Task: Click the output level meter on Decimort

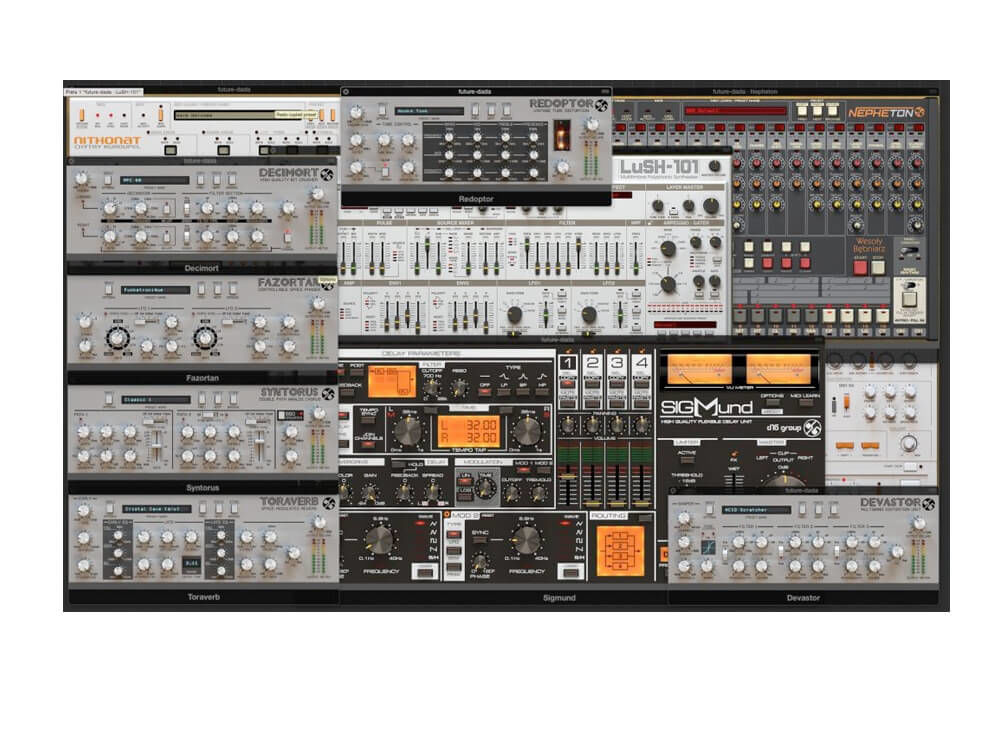Action: (316, 226)
